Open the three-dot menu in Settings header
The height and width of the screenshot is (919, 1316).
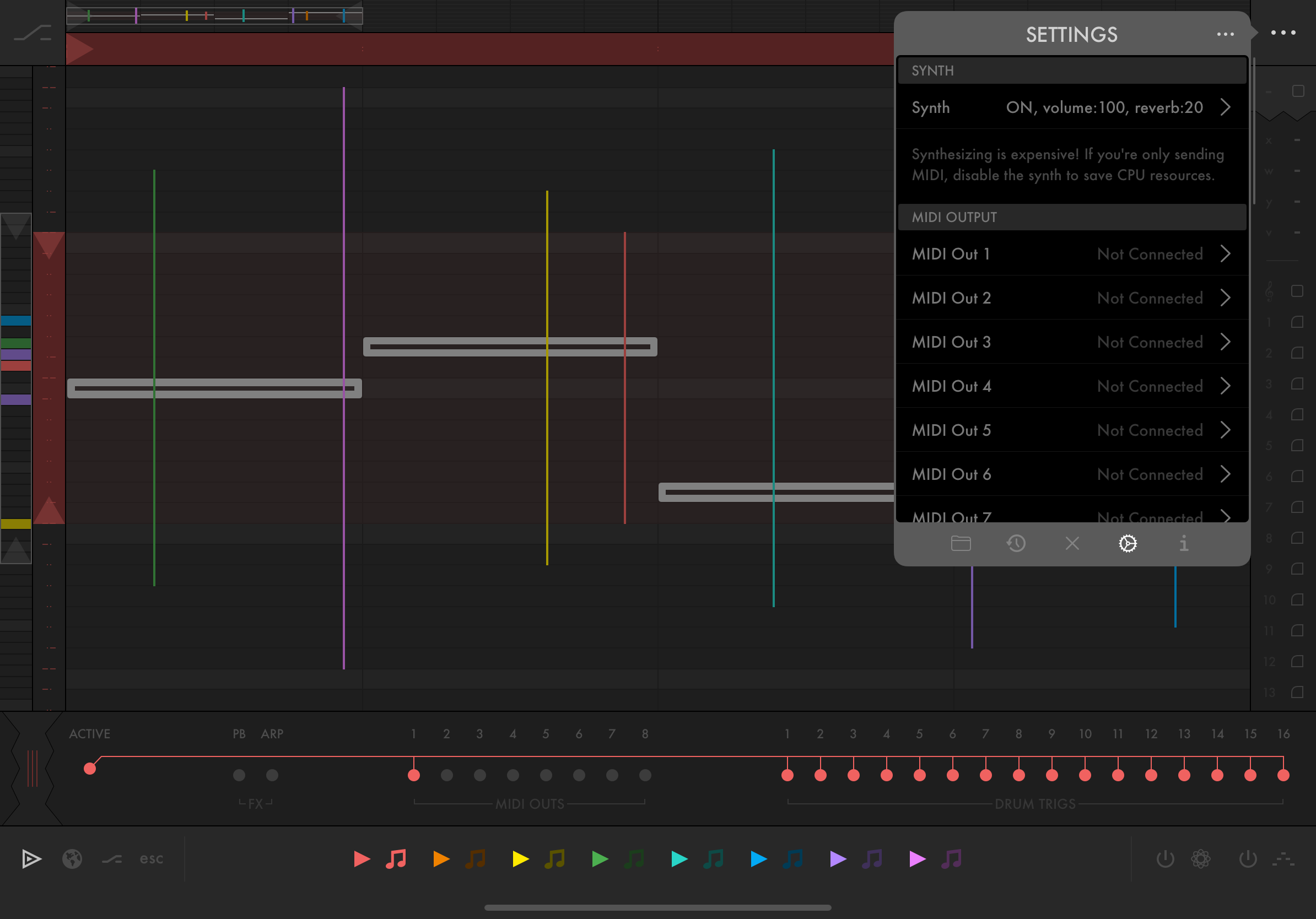click(x=1225, y=34)
